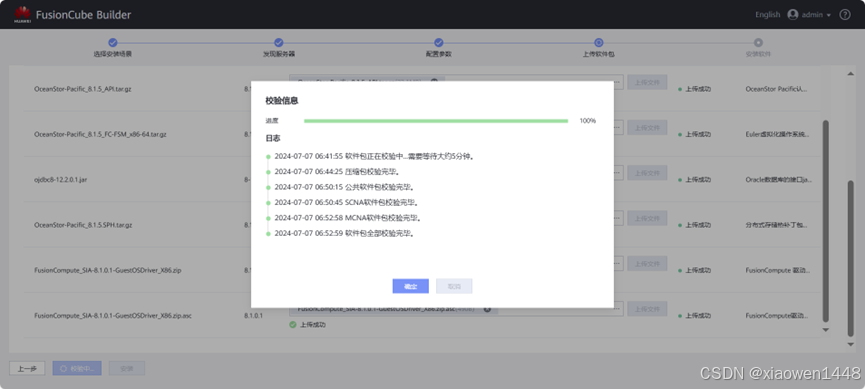865x389 pixels.
Task: Click the Huawei logo in the header
Action: point(23,15)
